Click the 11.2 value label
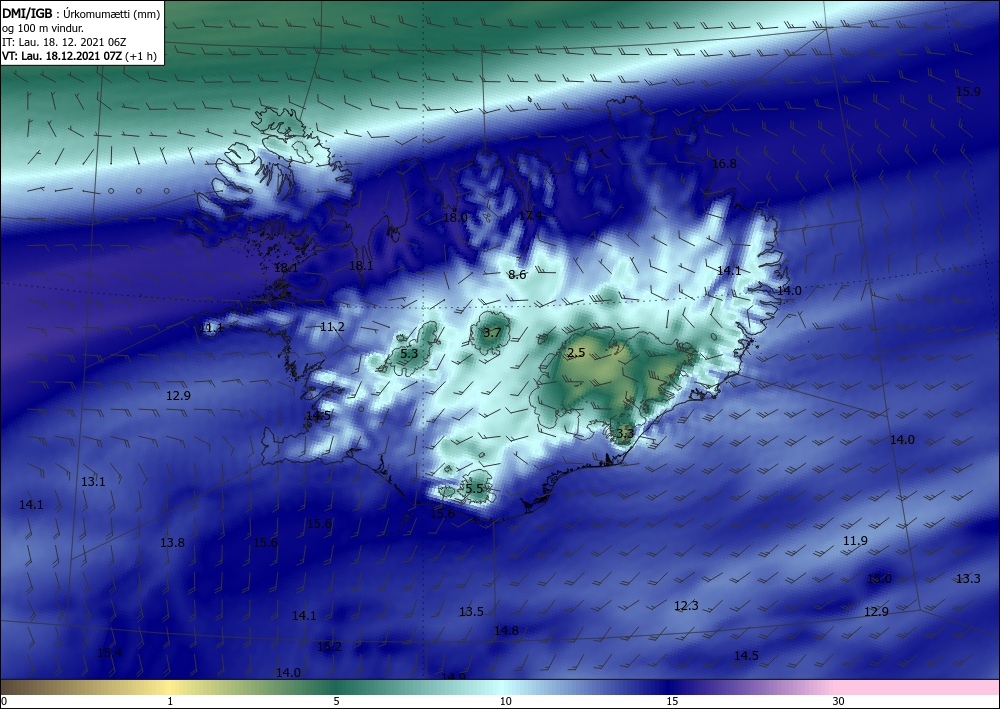This screenshot has height=709, width=1000. pos(332,327)
